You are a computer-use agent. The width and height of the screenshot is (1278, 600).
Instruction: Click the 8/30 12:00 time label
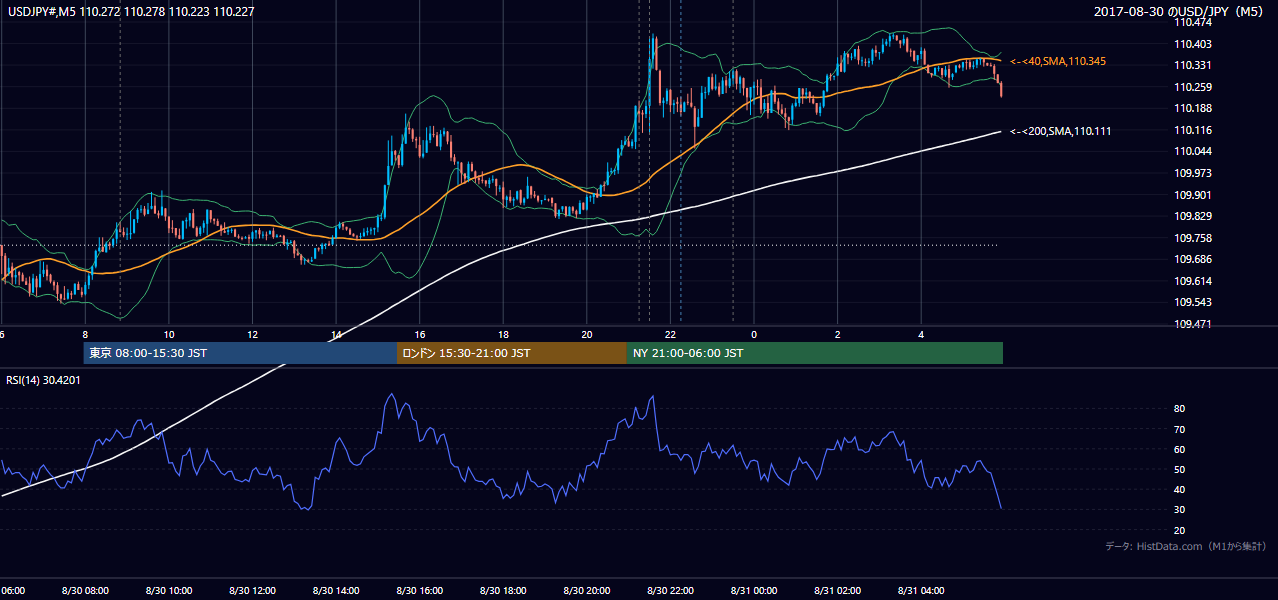pyautogui.click(x=252, y=591)
